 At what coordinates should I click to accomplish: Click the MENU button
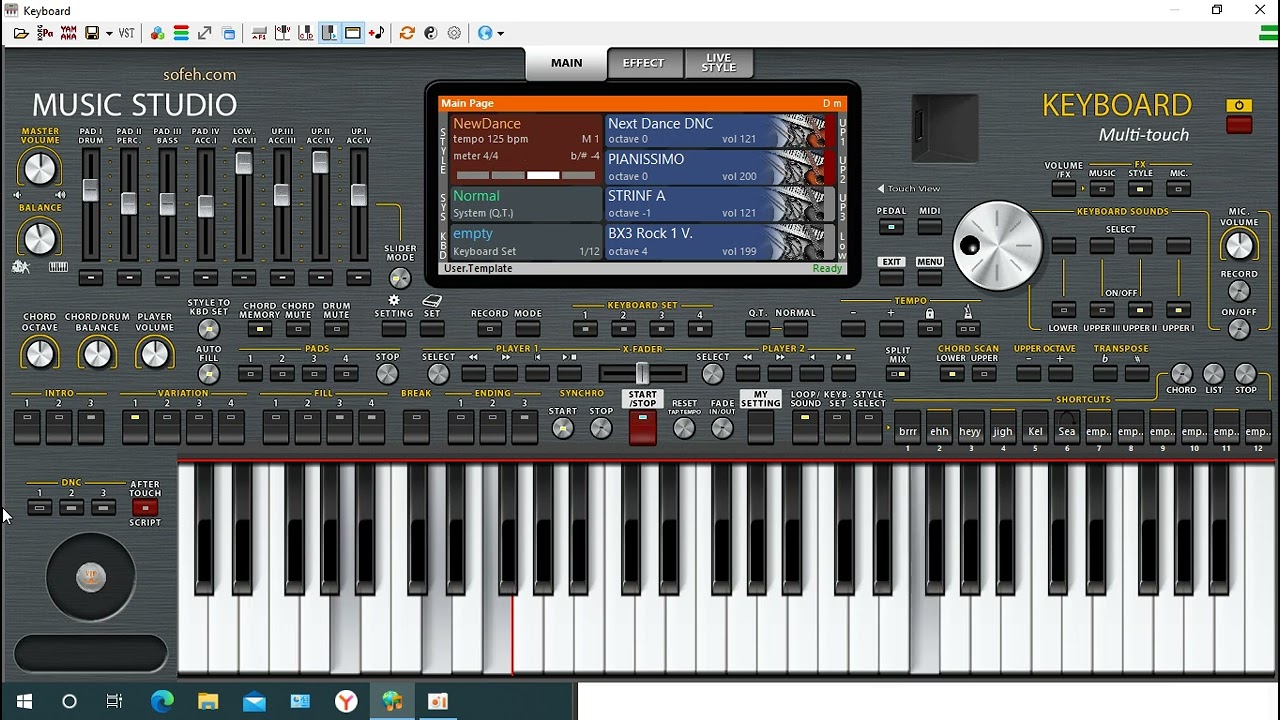tap(930, 277)
